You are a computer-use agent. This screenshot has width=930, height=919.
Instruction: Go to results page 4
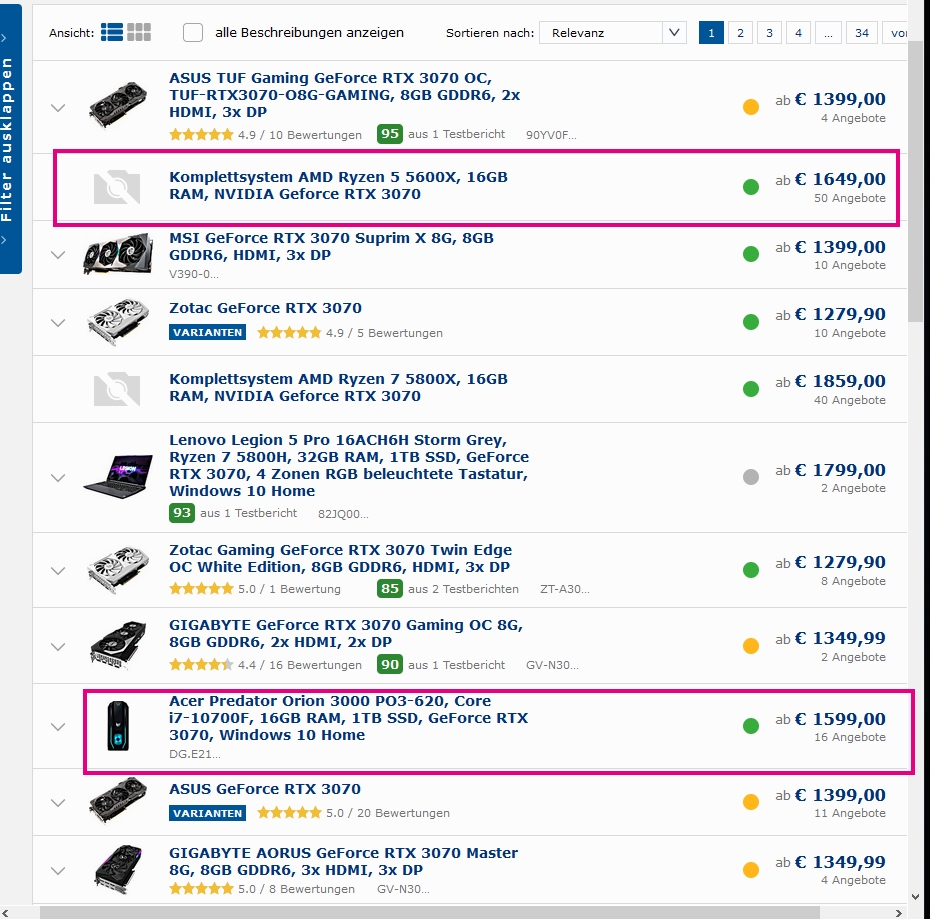pyautogui.click(x=798, y=33)
